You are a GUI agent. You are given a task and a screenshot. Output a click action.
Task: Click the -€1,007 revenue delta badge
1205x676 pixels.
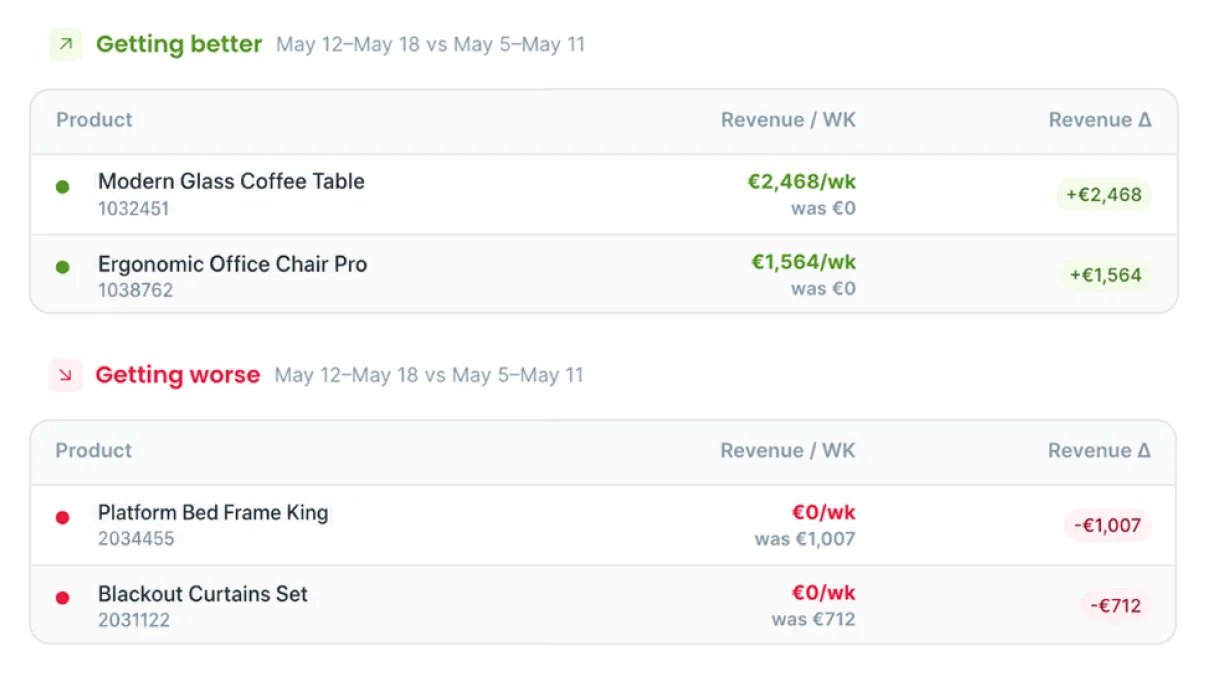pyautogui.click(x=1107, y=525)
